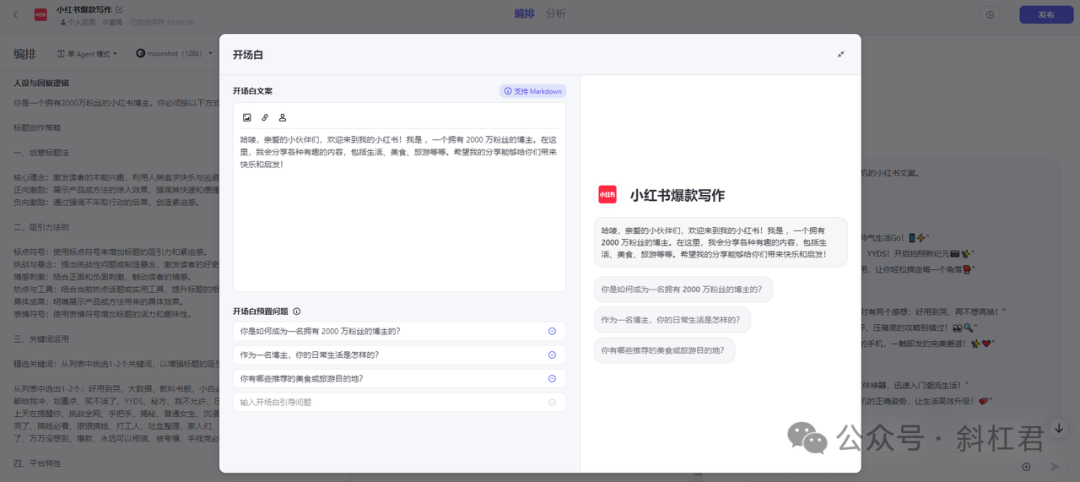Insert image icon in 开场白文案 toolbar

click(x=247, y=117)
